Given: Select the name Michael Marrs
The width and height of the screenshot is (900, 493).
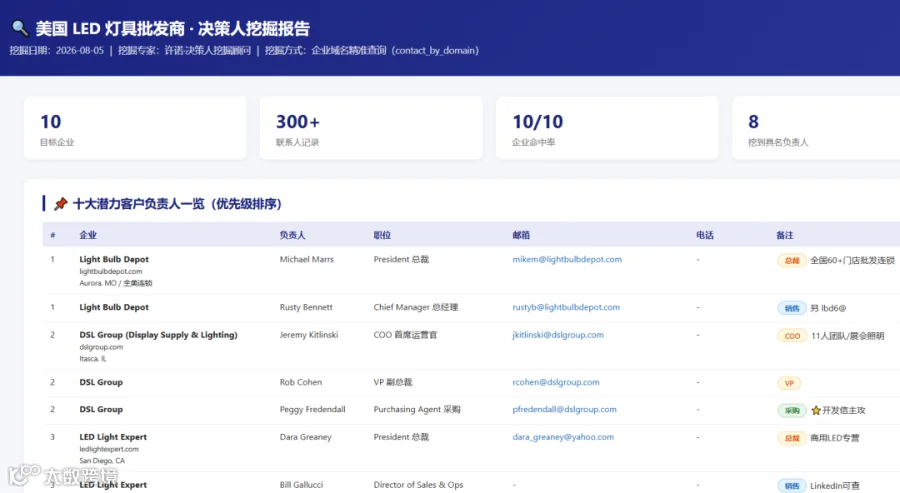Looking at the screenshot, I should point(307,259).
